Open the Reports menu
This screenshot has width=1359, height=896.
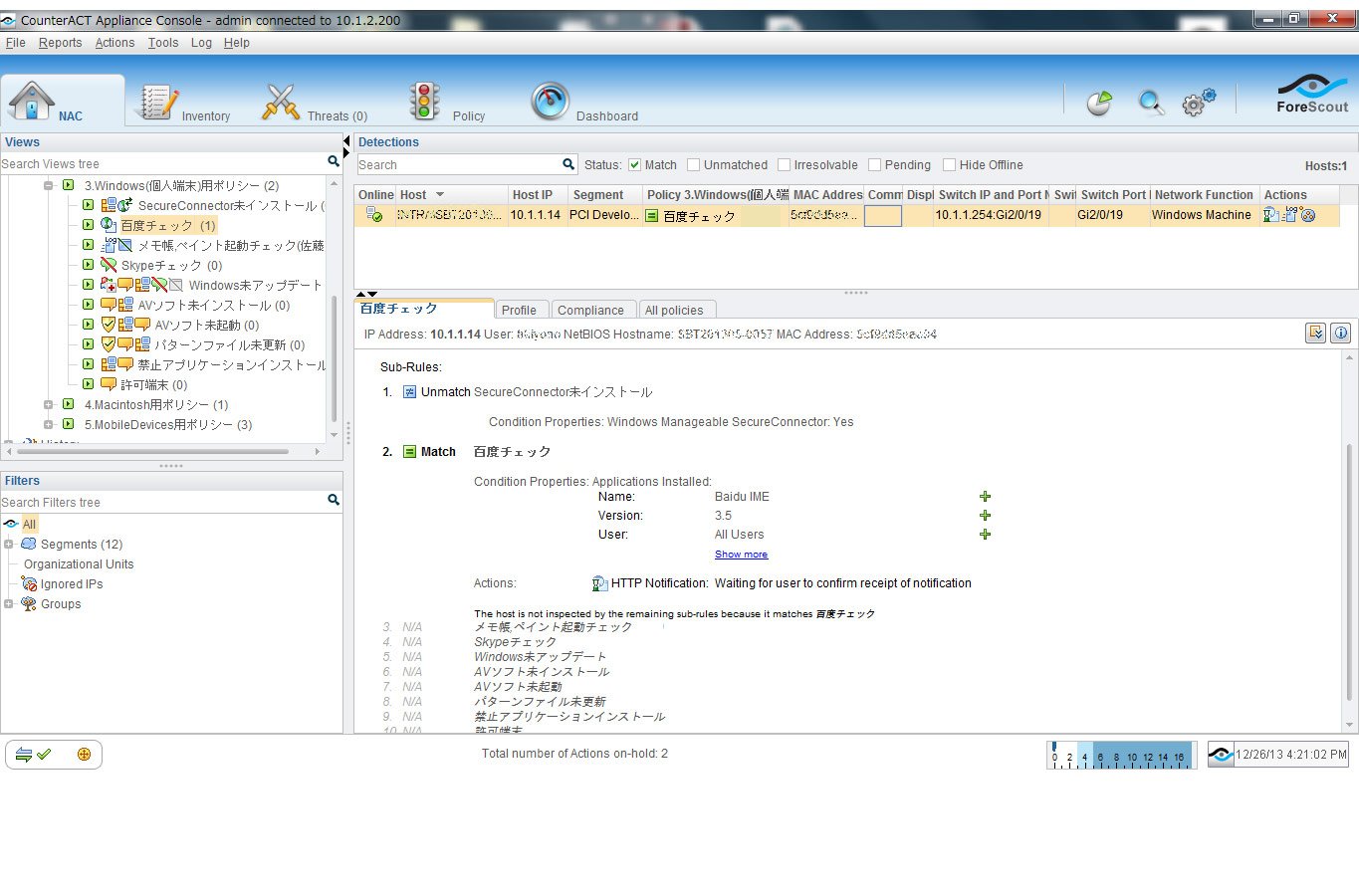[61, 43]
